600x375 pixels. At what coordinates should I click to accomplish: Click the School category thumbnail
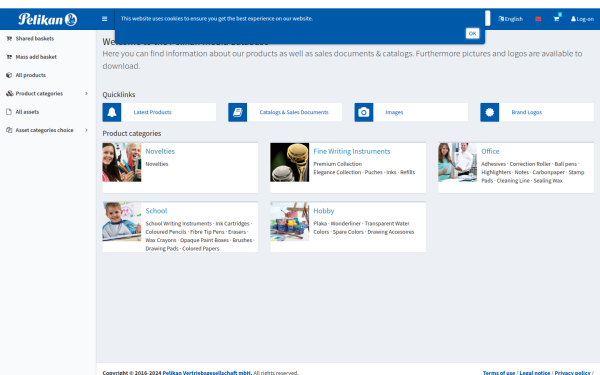pos(122,222)
